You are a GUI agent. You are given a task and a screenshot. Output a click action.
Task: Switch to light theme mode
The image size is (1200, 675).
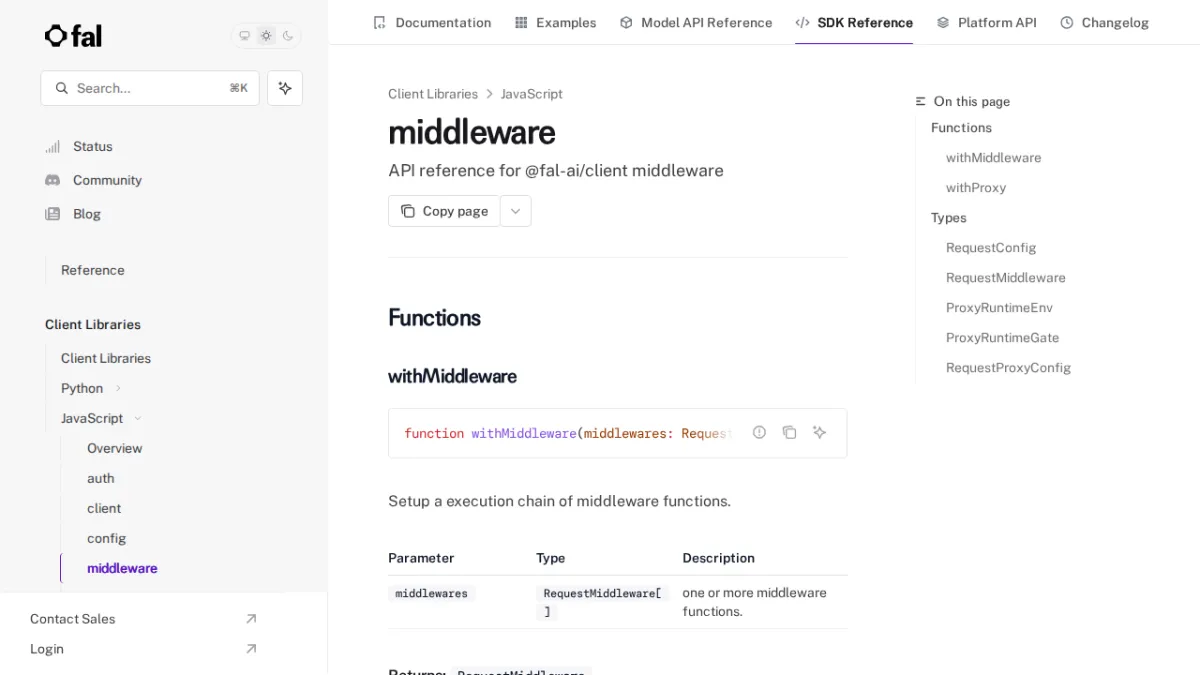(x=266, y=36)
